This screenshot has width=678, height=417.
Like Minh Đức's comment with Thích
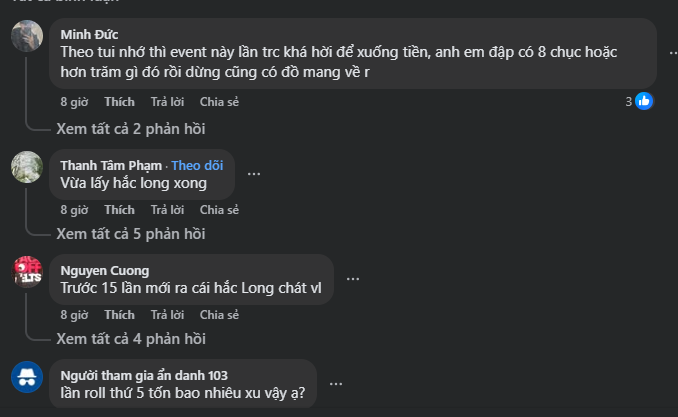119,101
